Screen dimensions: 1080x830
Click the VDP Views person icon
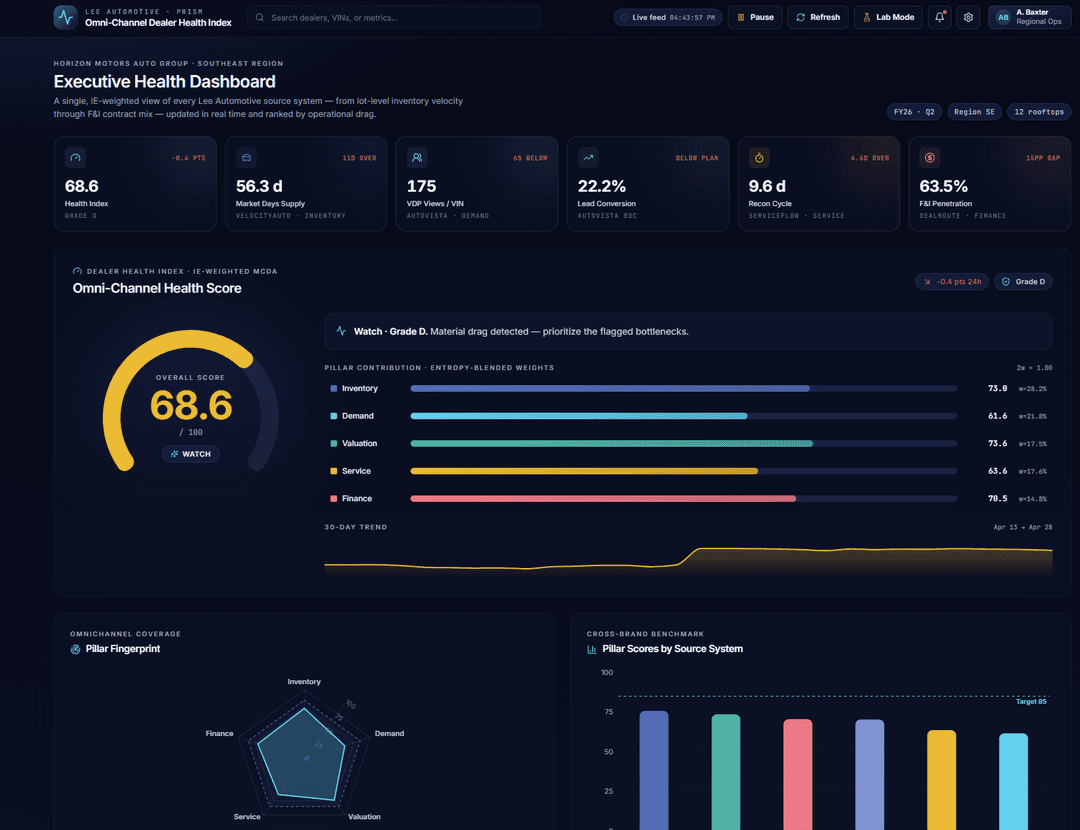tap(417, 157)
